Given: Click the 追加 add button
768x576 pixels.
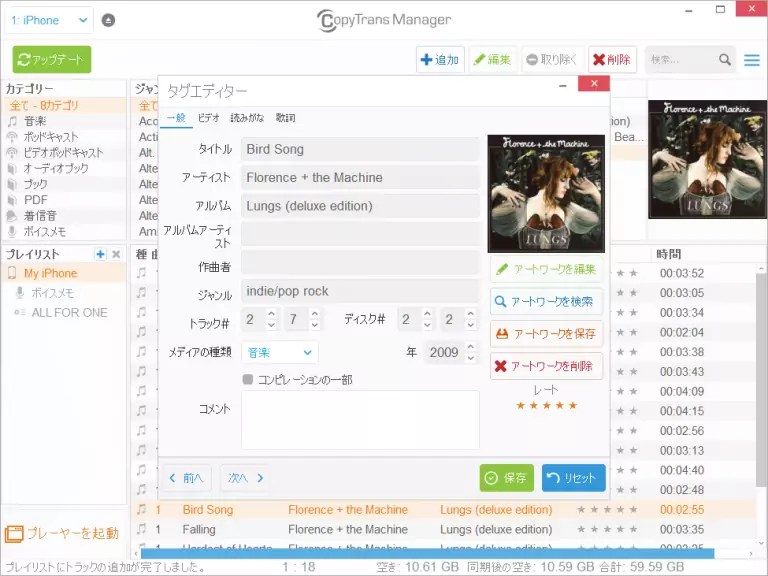Looking at the screenshot, I should (x=440, y=60).
